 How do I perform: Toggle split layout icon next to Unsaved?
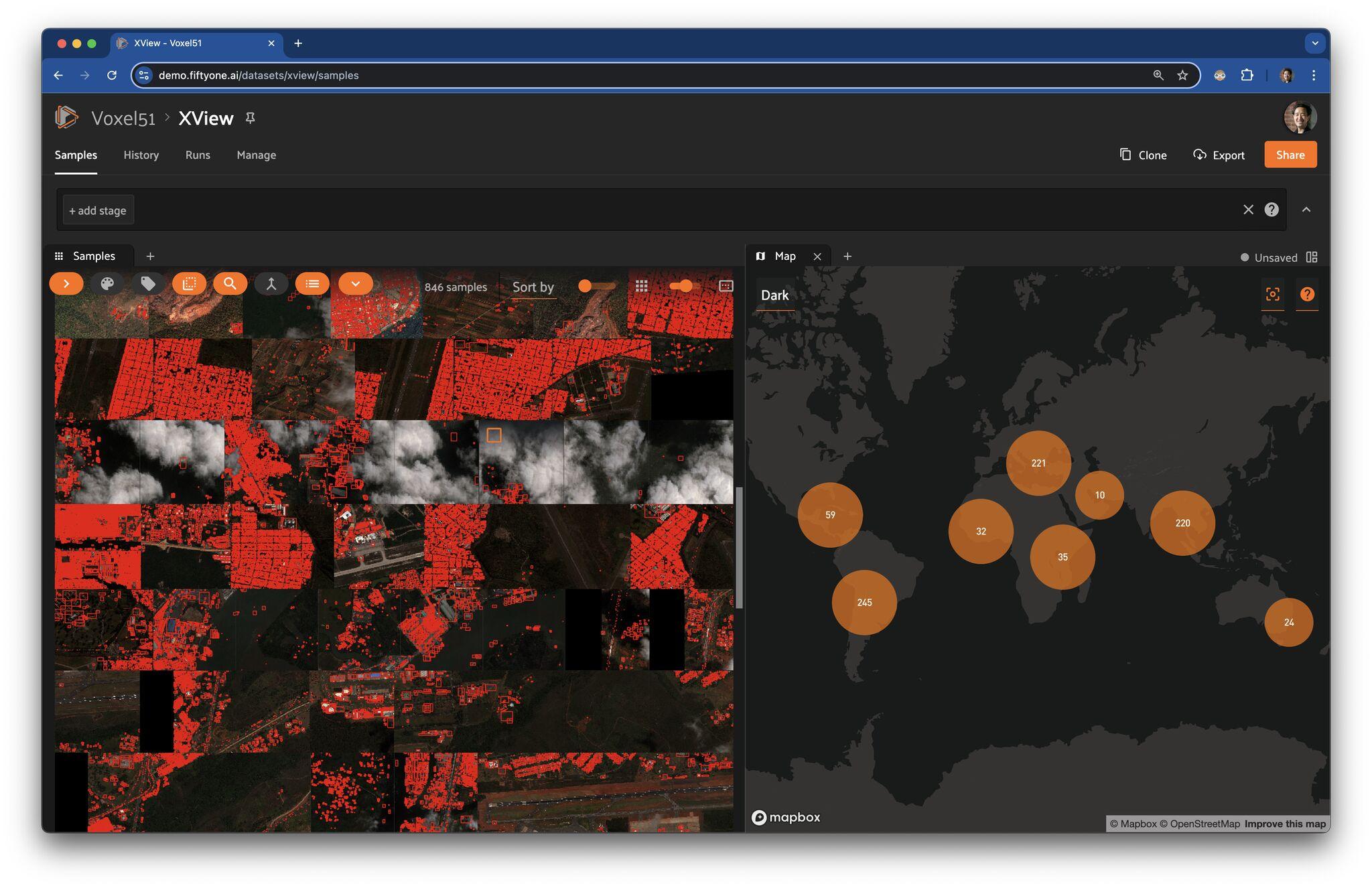coord(1312,257)
